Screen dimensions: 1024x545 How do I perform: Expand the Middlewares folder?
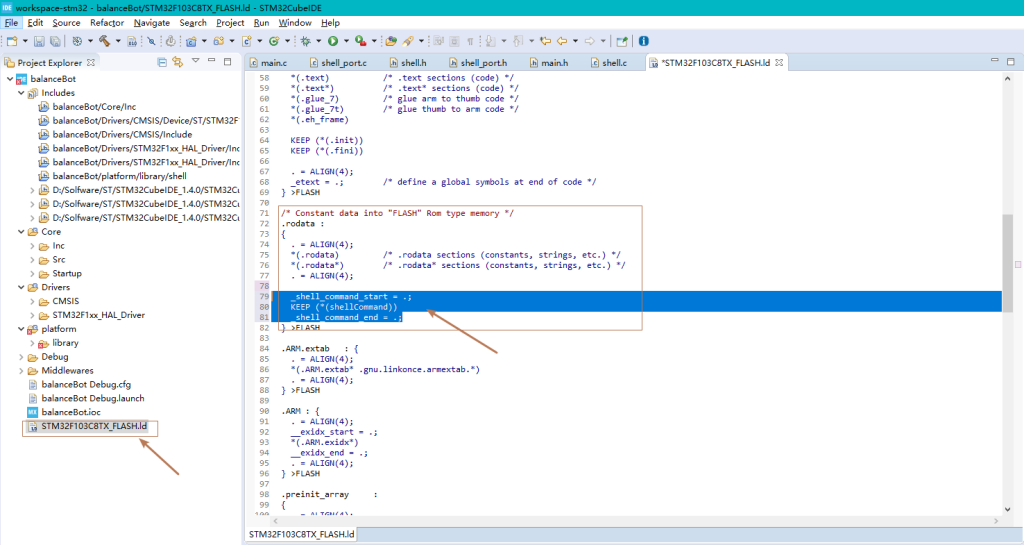click(21, 371)
